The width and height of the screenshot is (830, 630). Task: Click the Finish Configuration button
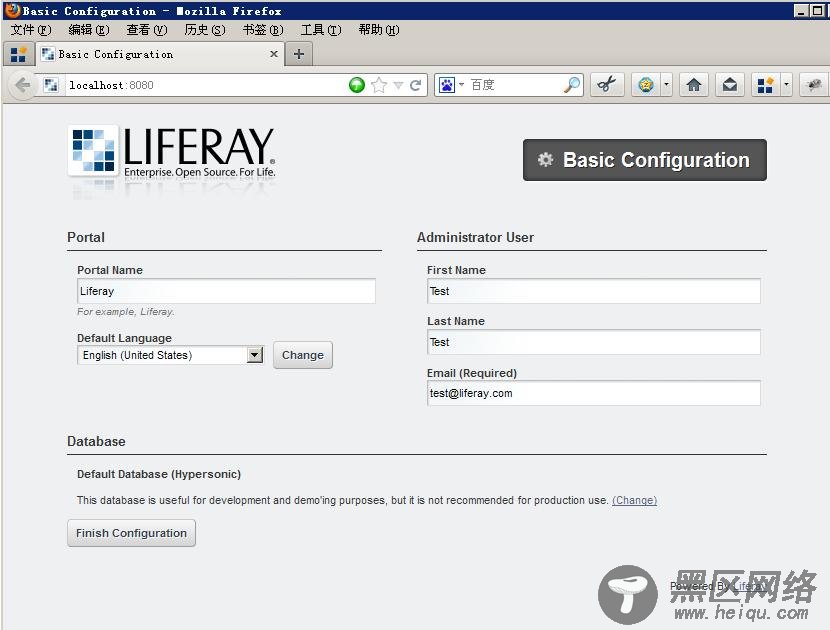pyautogui.click(x=131, y=533)
